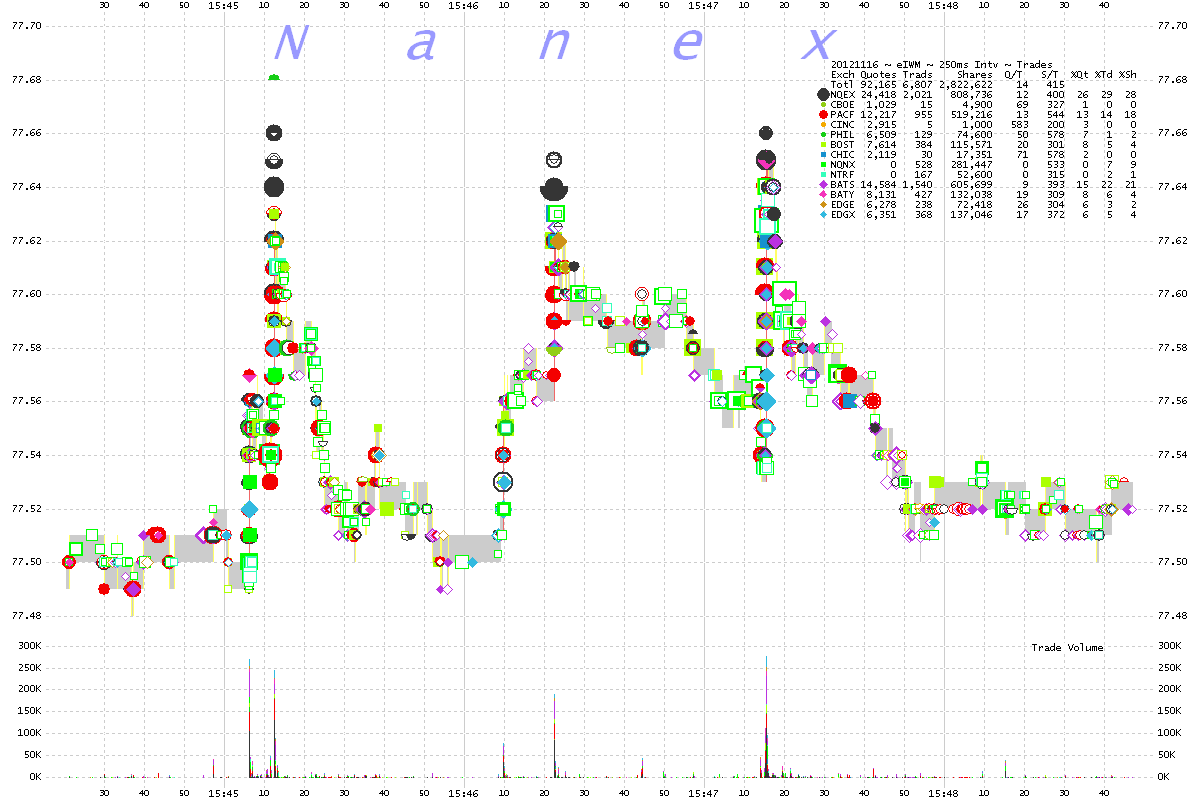The image size is (1200, 800).
Task: Click the BATY pink diamond legend marker
Action: (x=823, y=194)
